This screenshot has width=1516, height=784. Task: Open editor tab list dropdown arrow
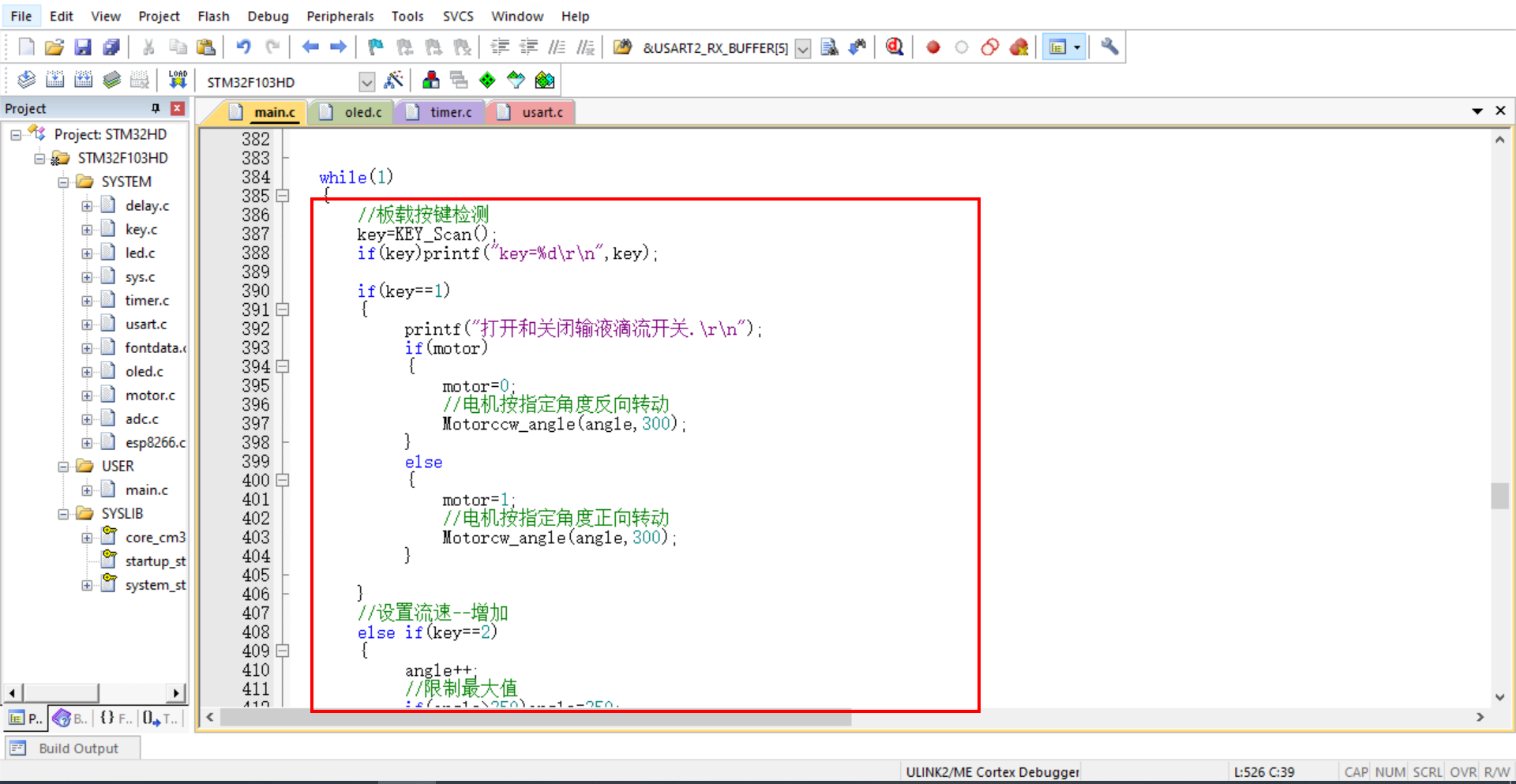[1477, 111]
